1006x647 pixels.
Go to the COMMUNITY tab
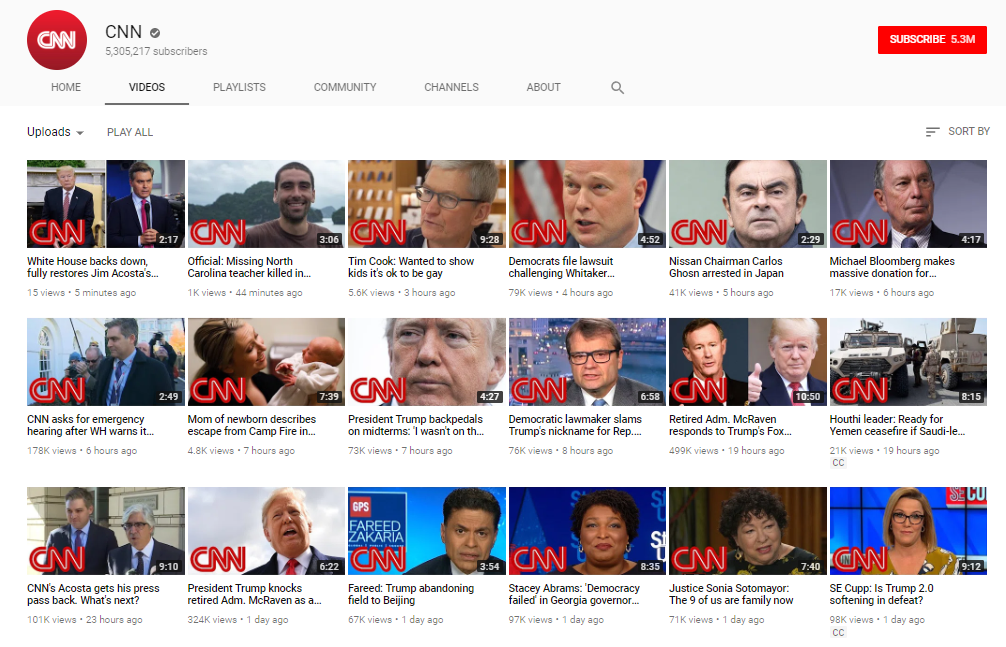click(x=345, y=88)
